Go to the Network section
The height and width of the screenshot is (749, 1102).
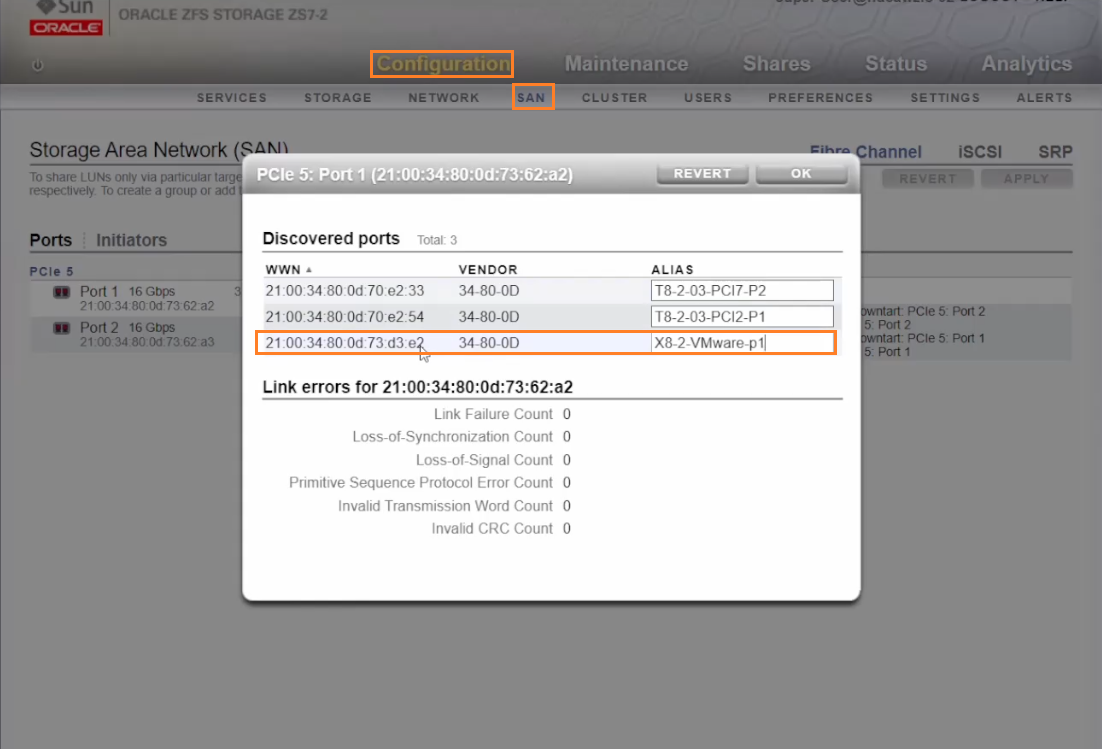(x=444, y=98)
